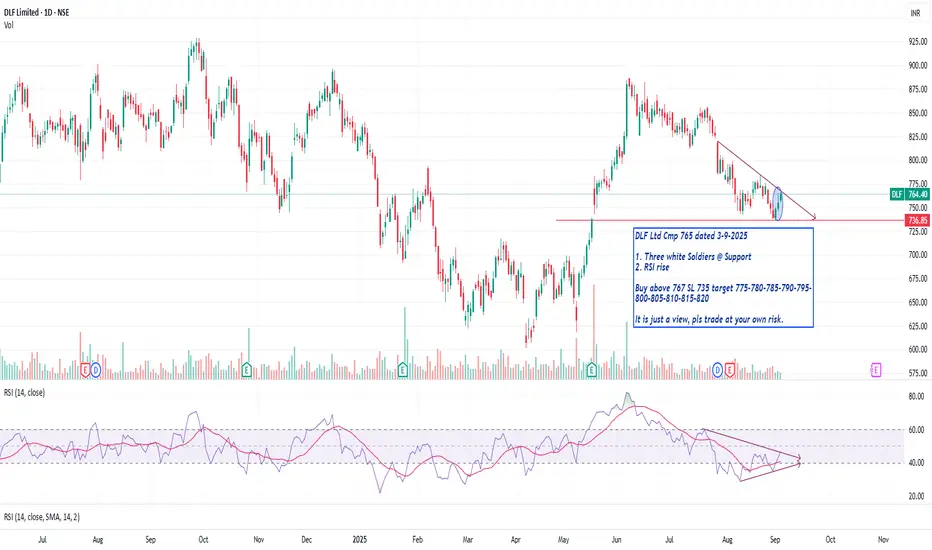The width and height of the screenshot is (932, 550).
Task: Click the Jun label on the time axis
Action: tap(616, 540)
